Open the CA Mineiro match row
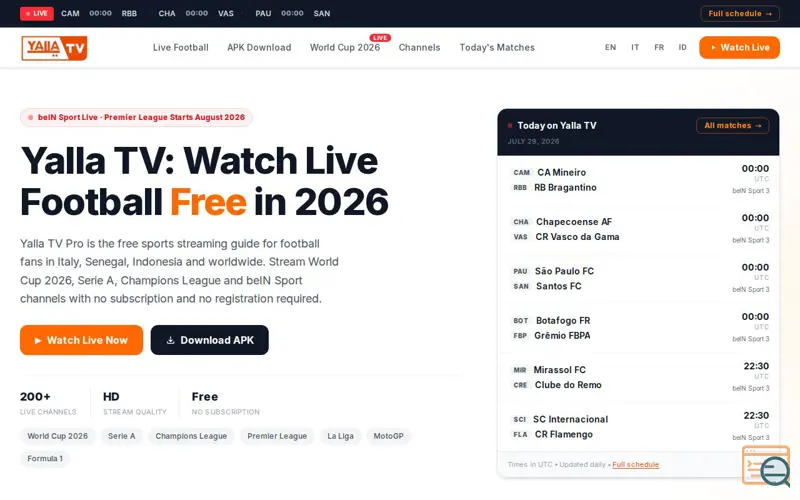This screenshot has width=800, height=500. click(x=638, y=180)
